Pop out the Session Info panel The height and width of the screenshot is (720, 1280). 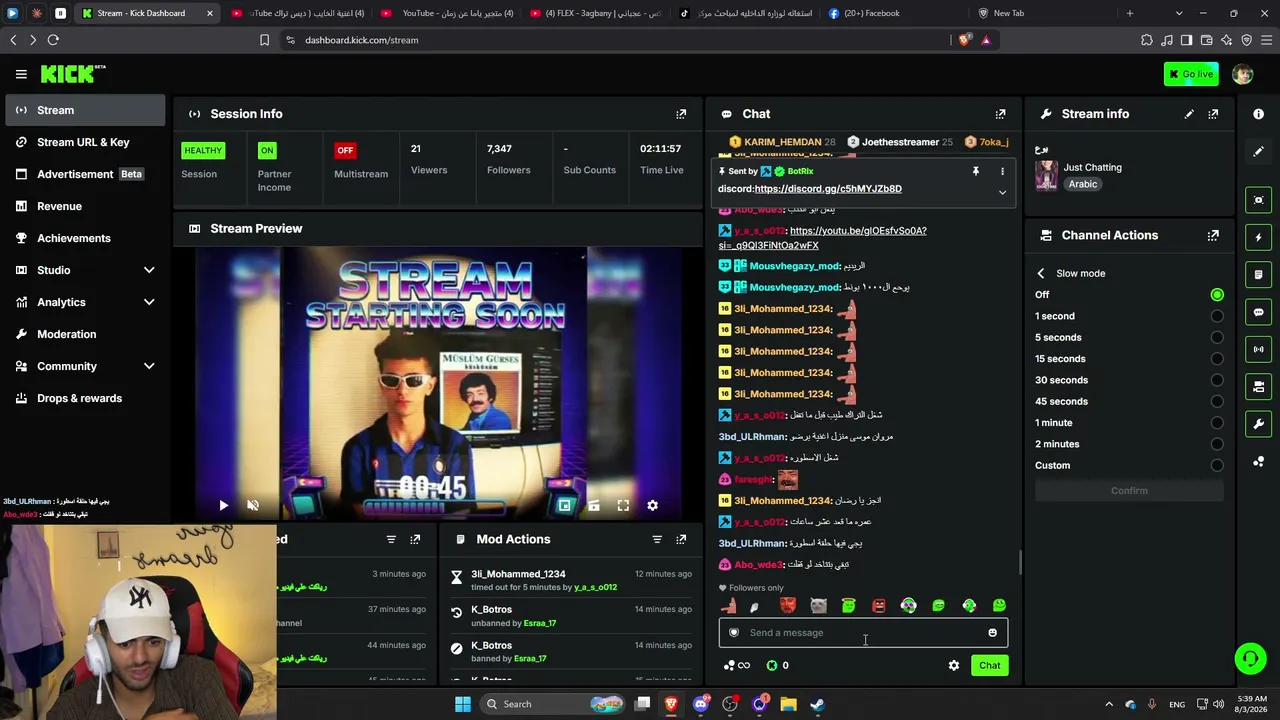(x=681, y=114)
